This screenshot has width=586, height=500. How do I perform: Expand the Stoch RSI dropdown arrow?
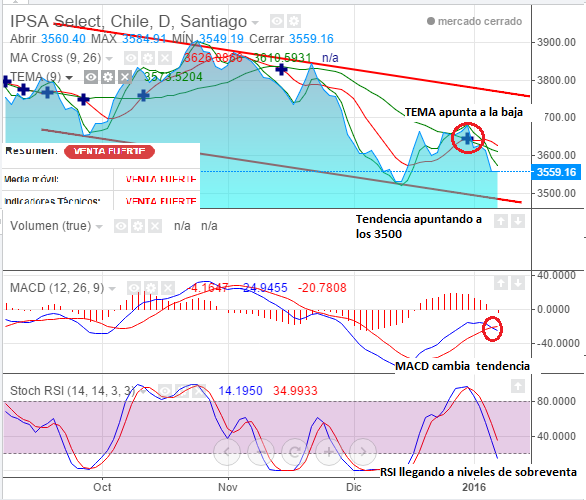[143, 392]
